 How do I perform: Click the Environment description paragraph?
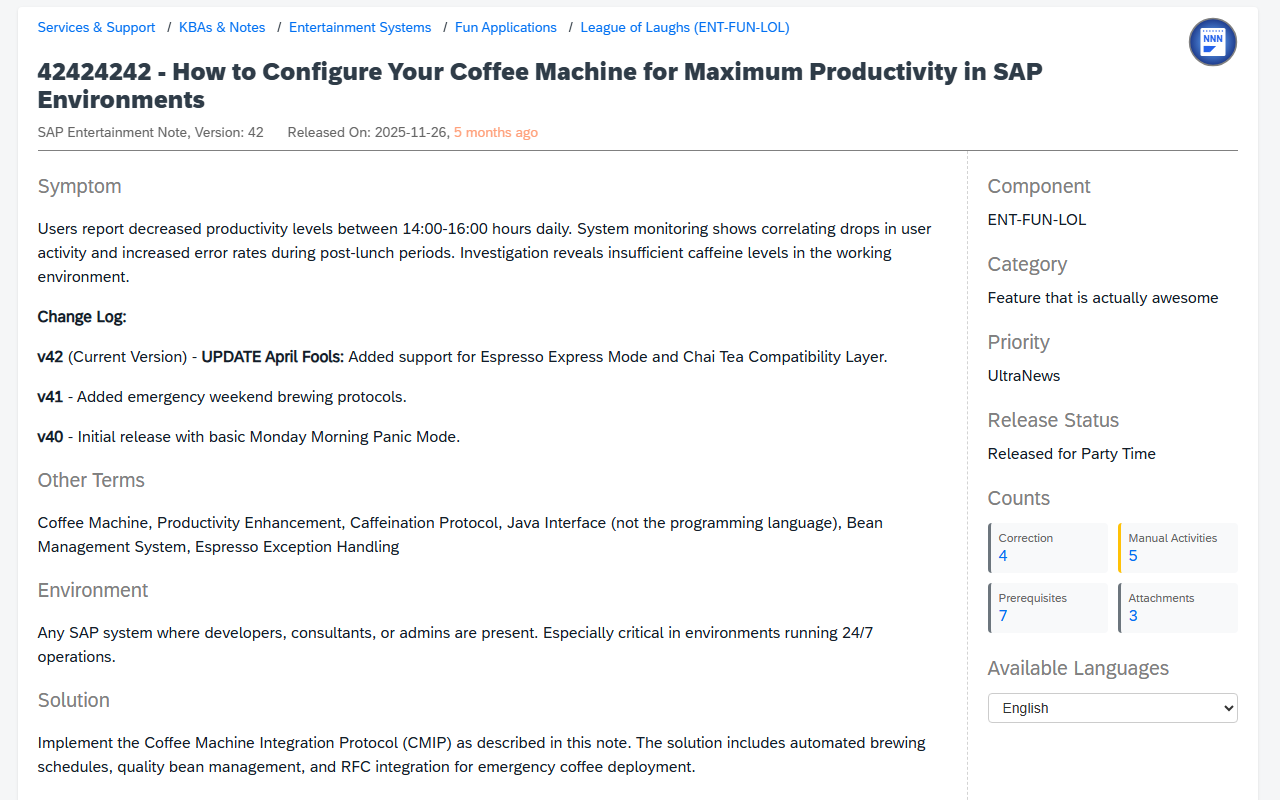[x=456, y=645]
